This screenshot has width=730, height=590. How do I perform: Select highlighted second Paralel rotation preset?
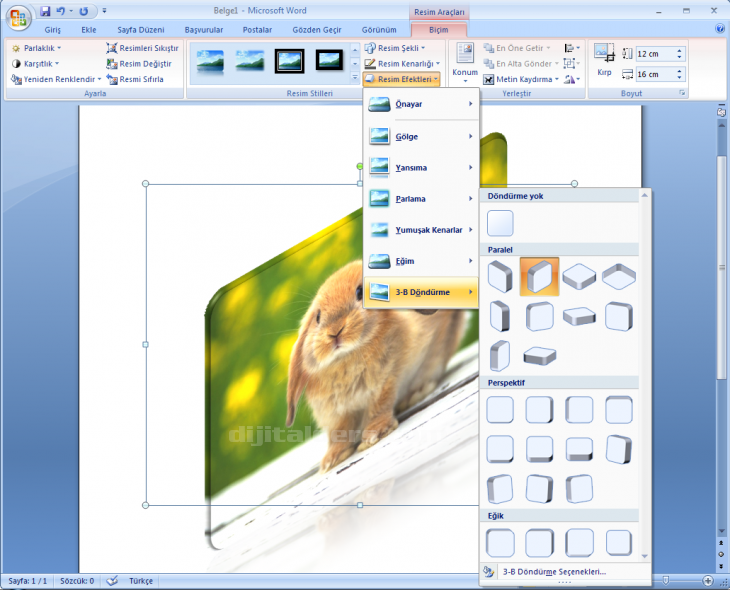click(x=539, y=277)
